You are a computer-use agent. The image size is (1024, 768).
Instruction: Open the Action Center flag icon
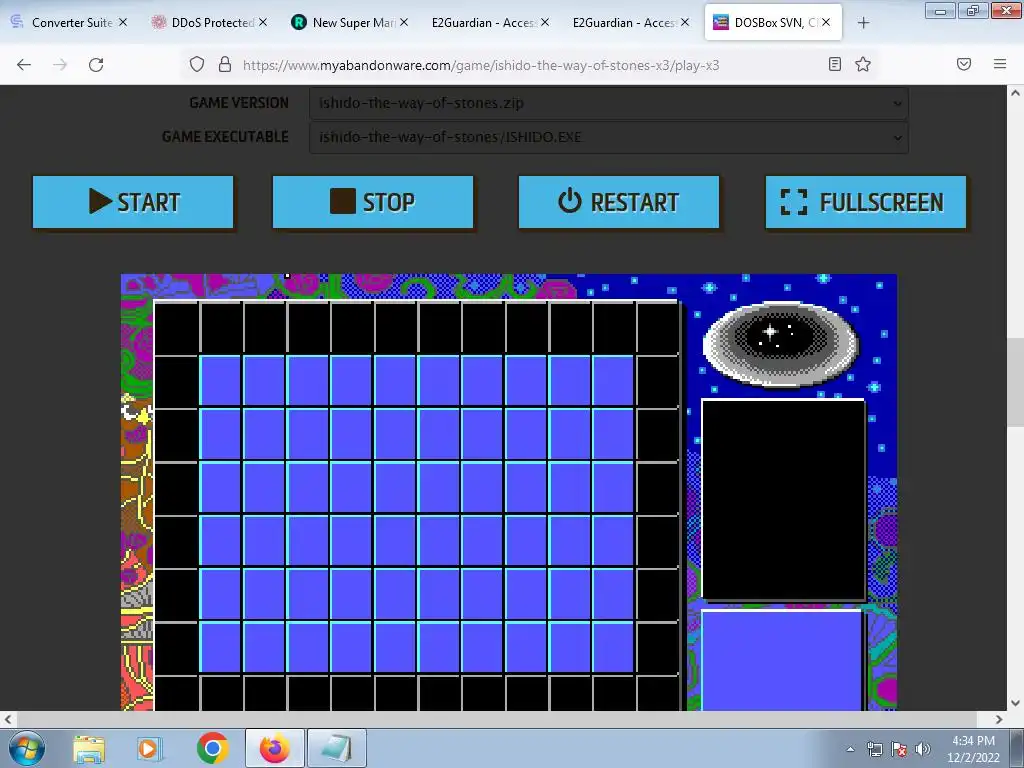coord(899,749)
